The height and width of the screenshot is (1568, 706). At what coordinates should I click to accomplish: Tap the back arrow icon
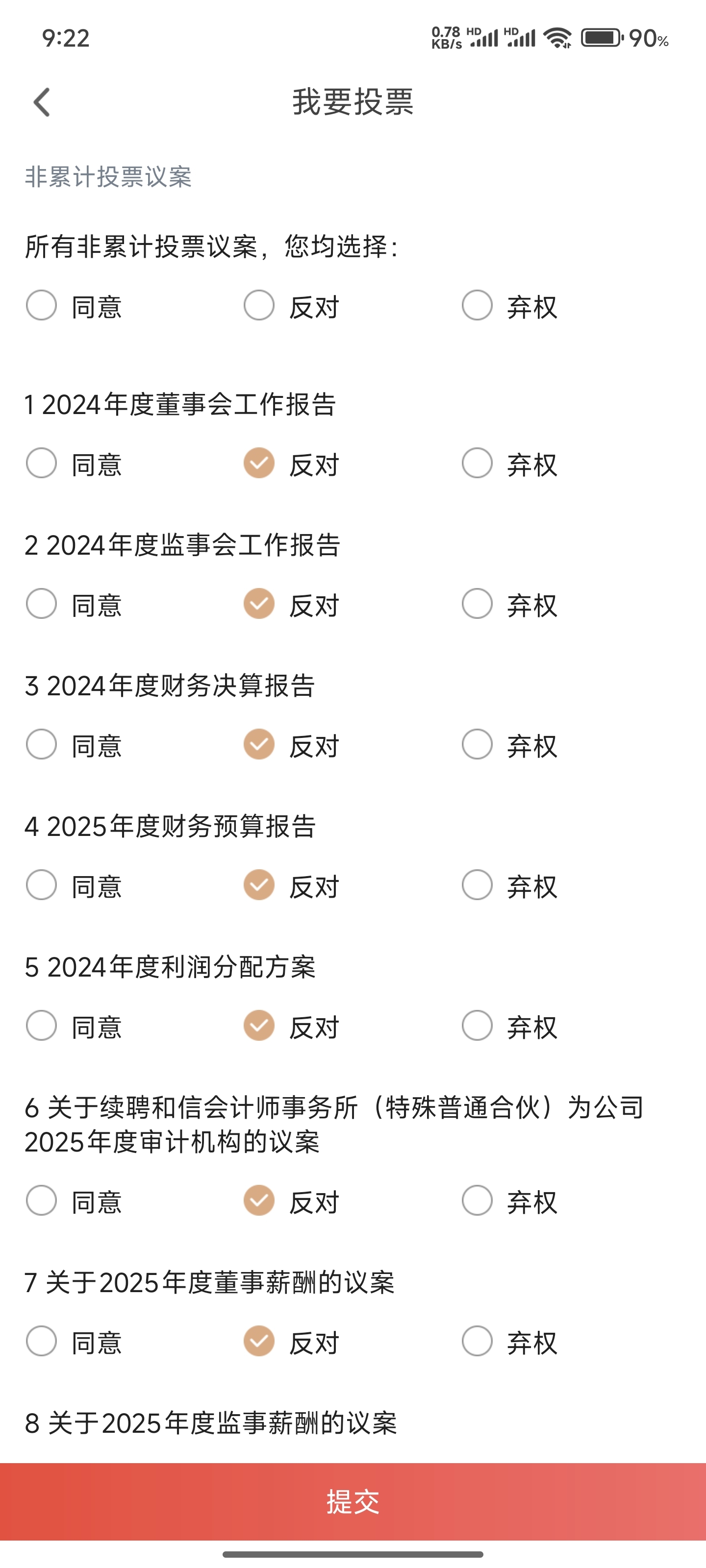pyautogui.click(x=41, y=101)
